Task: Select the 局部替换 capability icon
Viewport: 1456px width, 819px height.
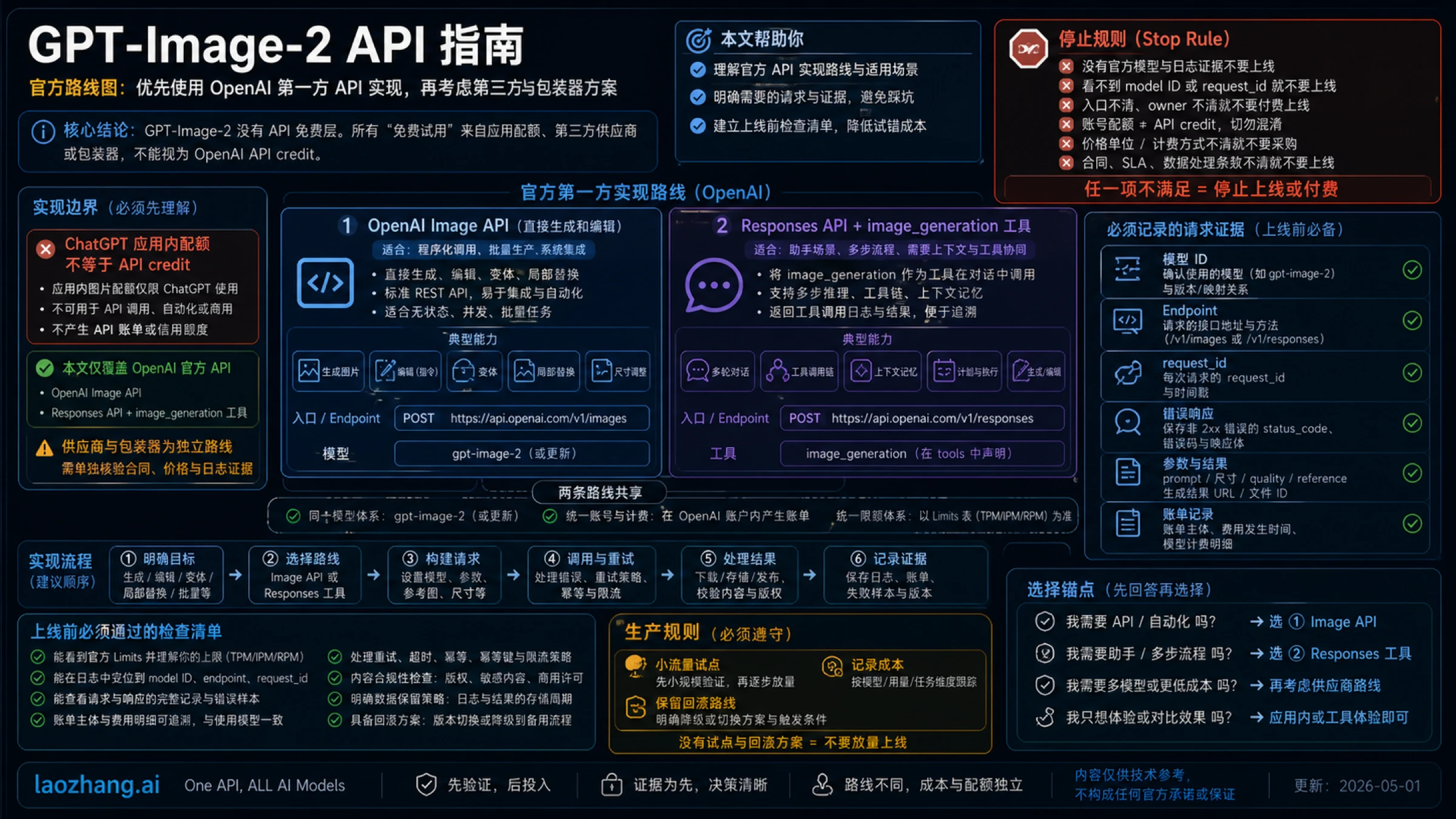Action: (x=524, y=371)
